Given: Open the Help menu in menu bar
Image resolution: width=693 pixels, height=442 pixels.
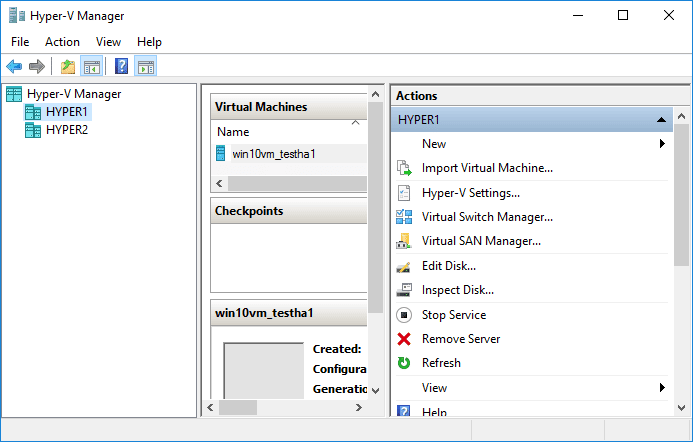Looking at the screenshot, I should coord(149,42).
